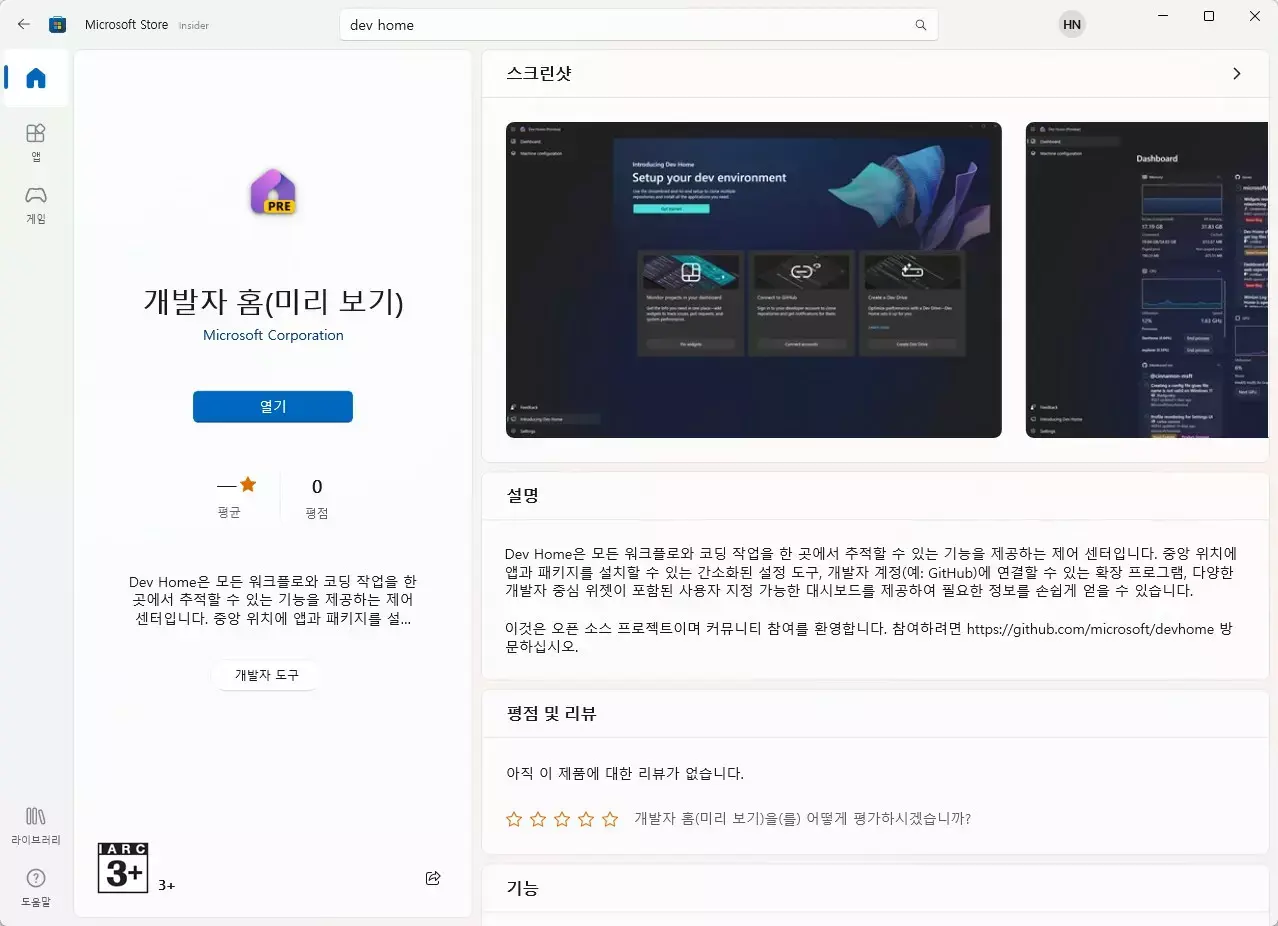Click the 열기 (Open) button

pyautogui.click(x=272, y=406)
